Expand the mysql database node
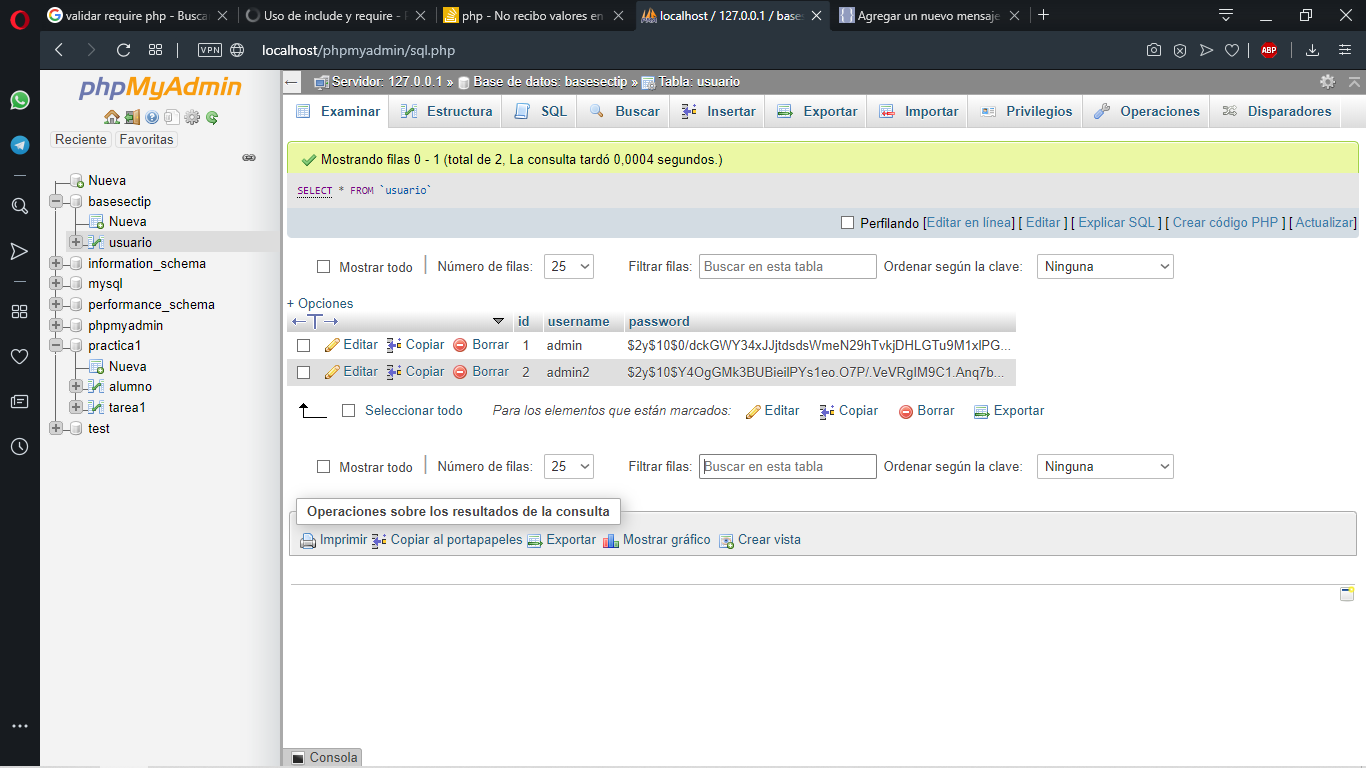 [56, 284]
